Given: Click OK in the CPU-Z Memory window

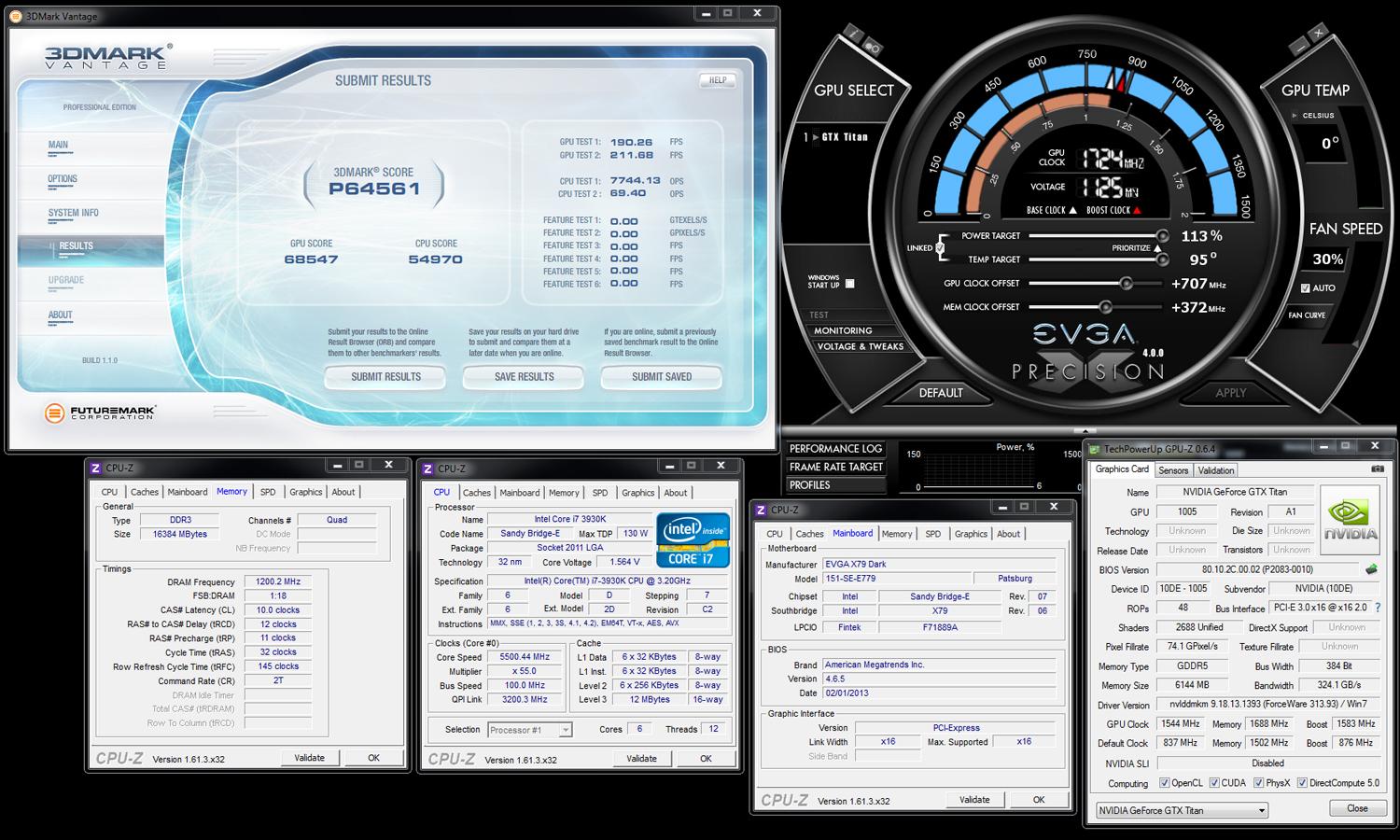Looking at the screenshot, I should [373, 758].
